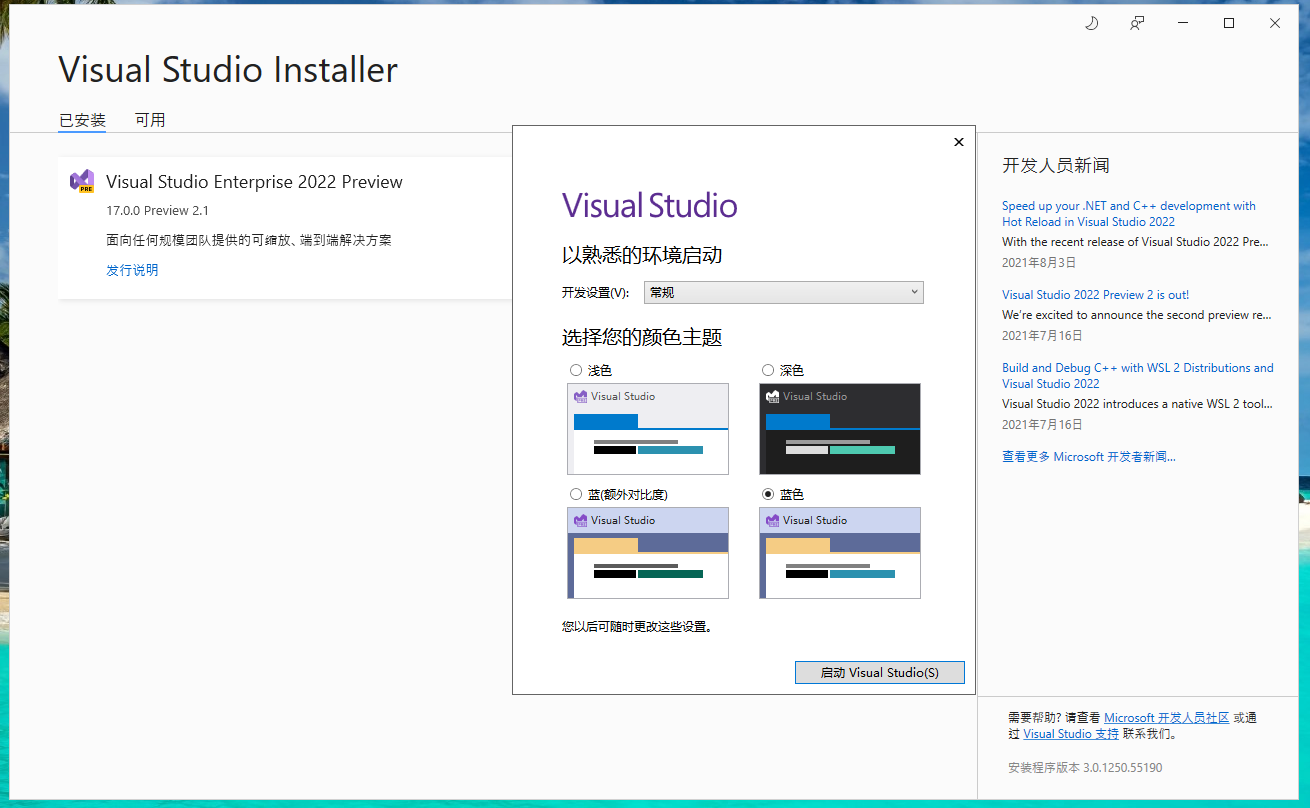This screenshot has height=808, width=1310.
Task: Click the feedback pin icon in title bar
Action: 1137,23
